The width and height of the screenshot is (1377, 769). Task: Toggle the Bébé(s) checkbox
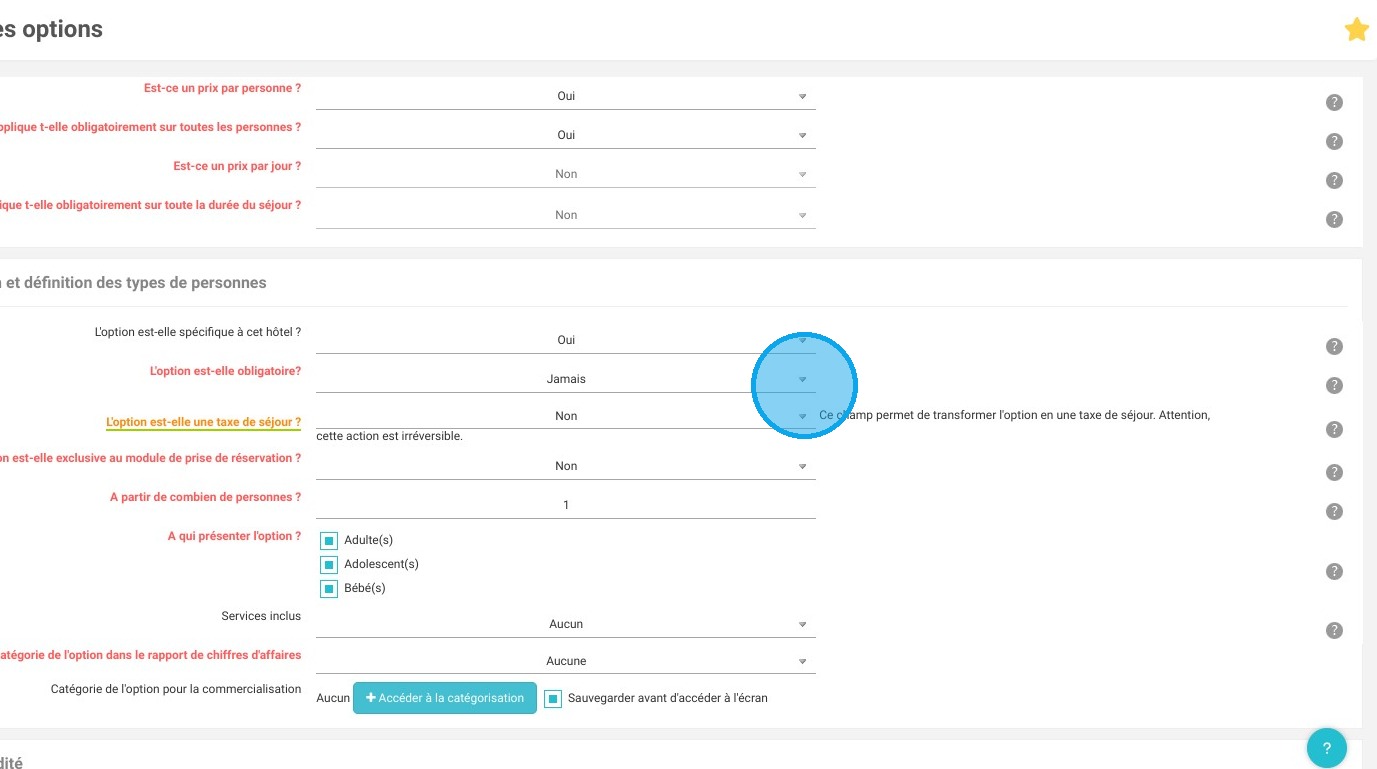[329, 589]
